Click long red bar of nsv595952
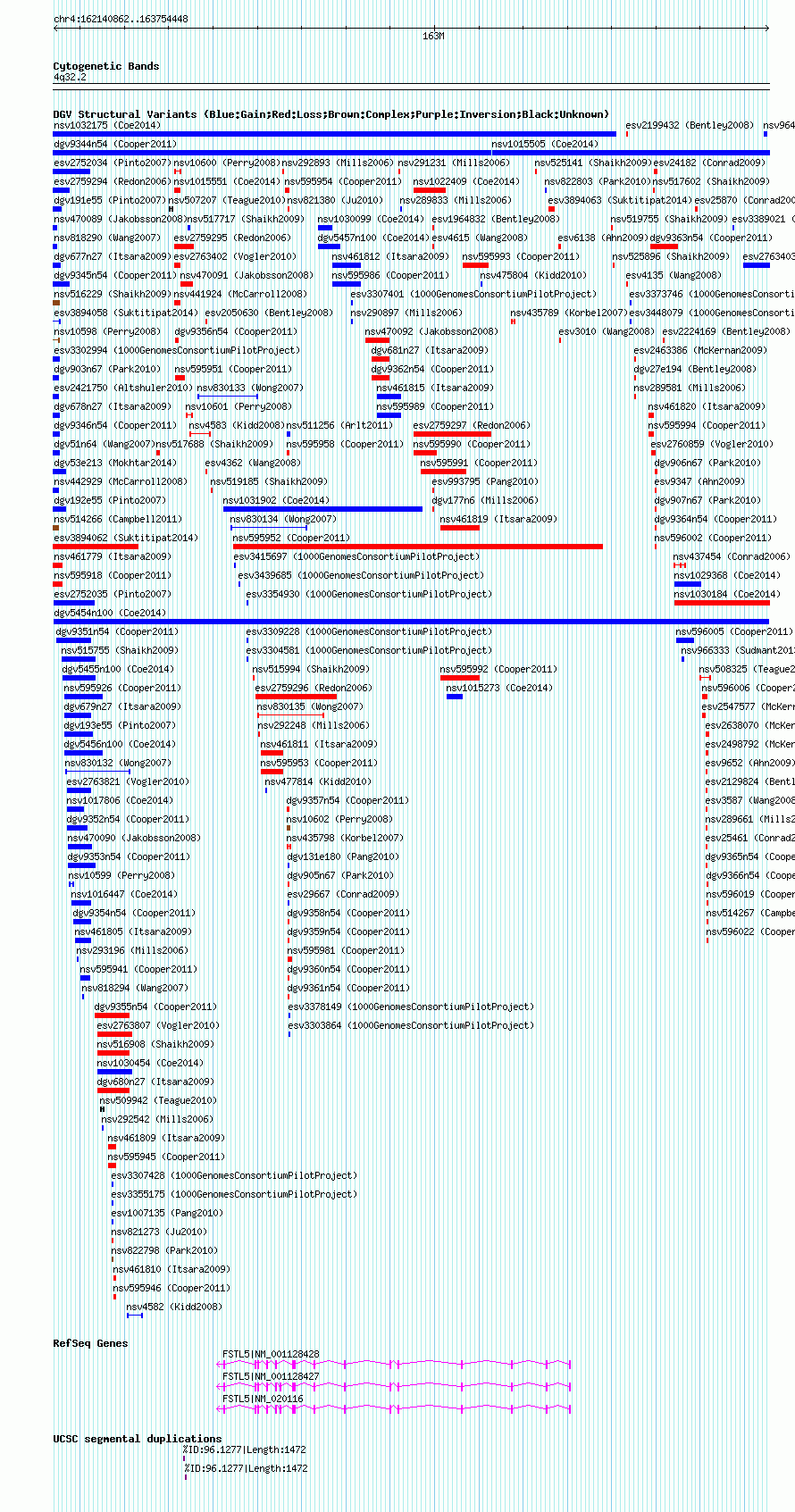 [x=417, y=547]
